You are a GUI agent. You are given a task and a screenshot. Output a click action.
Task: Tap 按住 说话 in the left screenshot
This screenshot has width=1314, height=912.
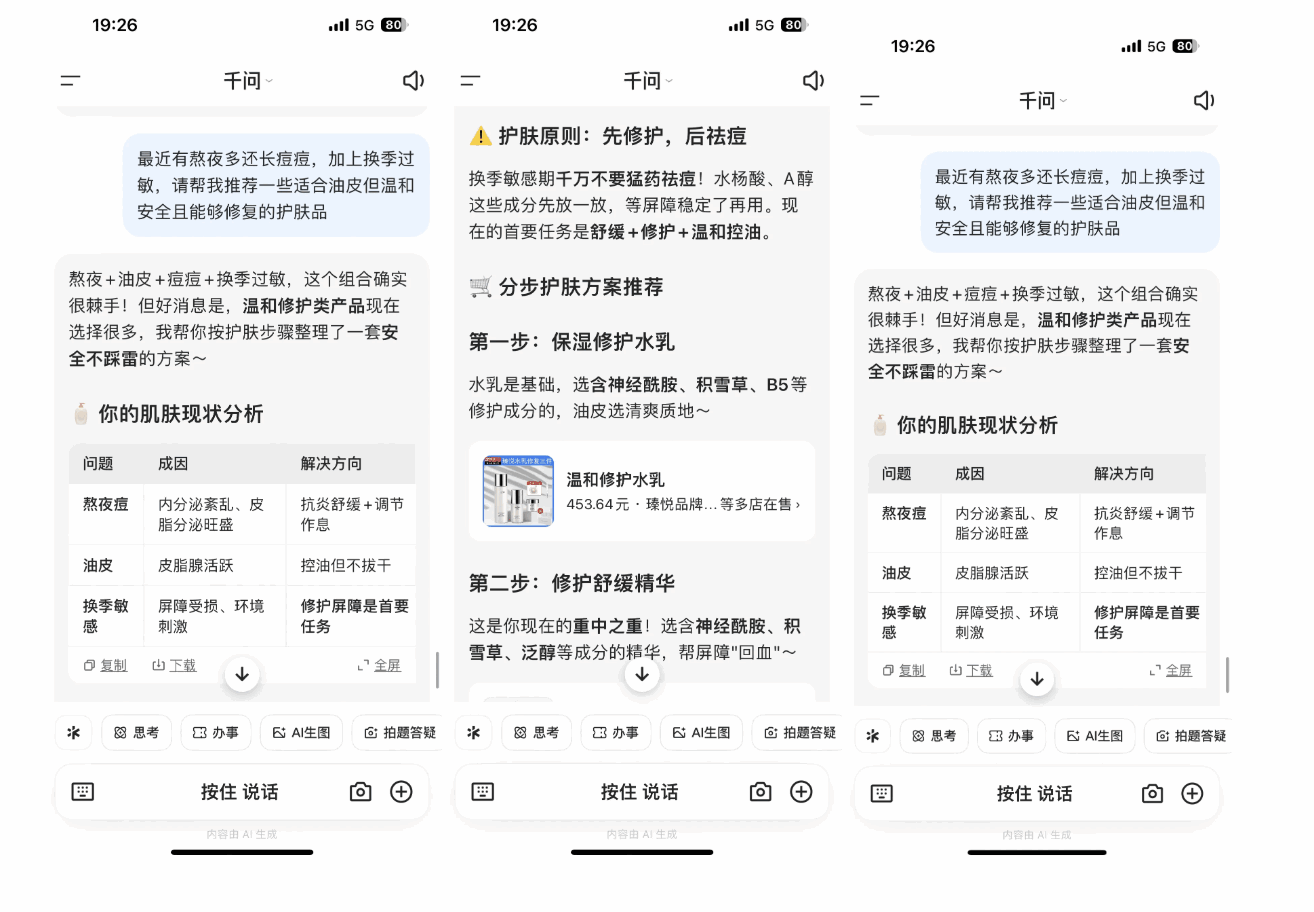click(239, 792)
